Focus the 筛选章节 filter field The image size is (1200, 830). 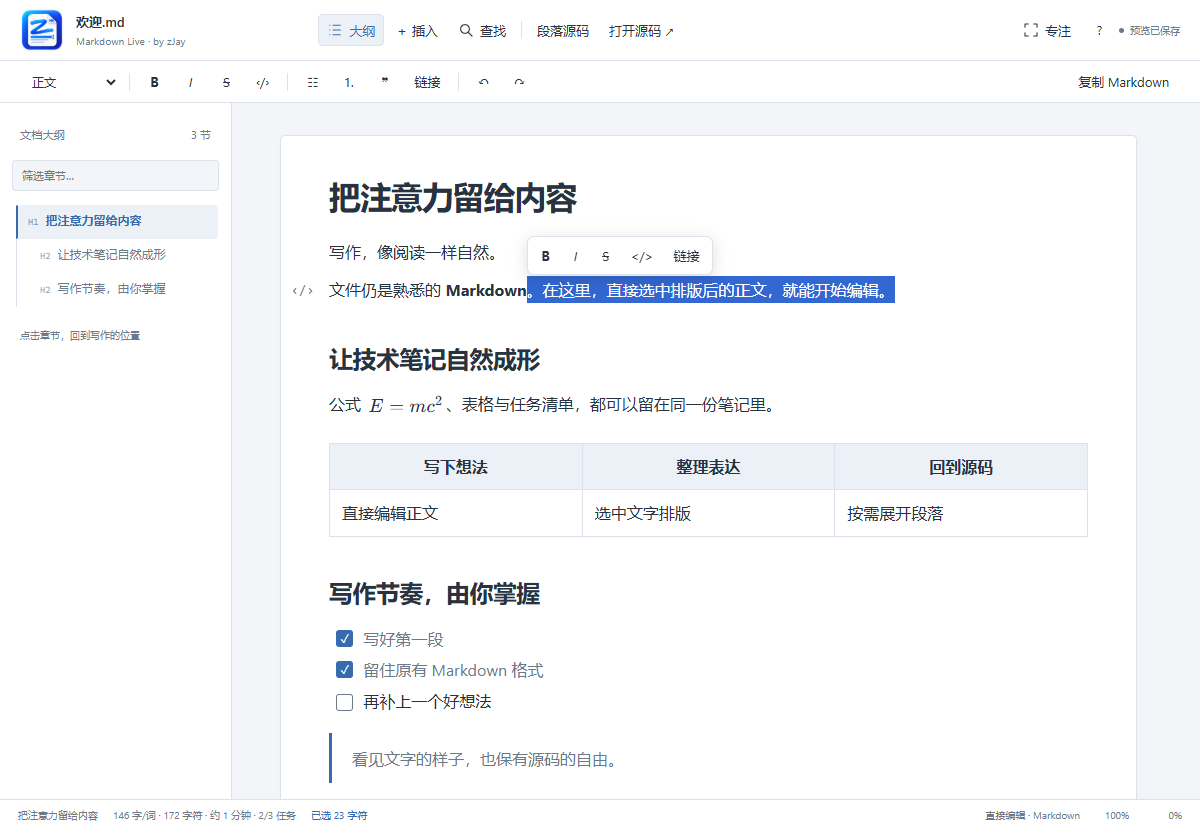click(115, 175)
